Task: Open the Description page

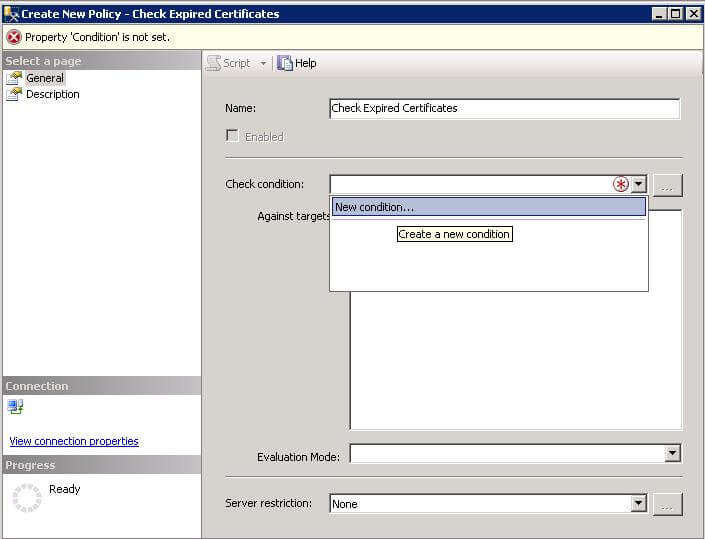Action: 53,94
